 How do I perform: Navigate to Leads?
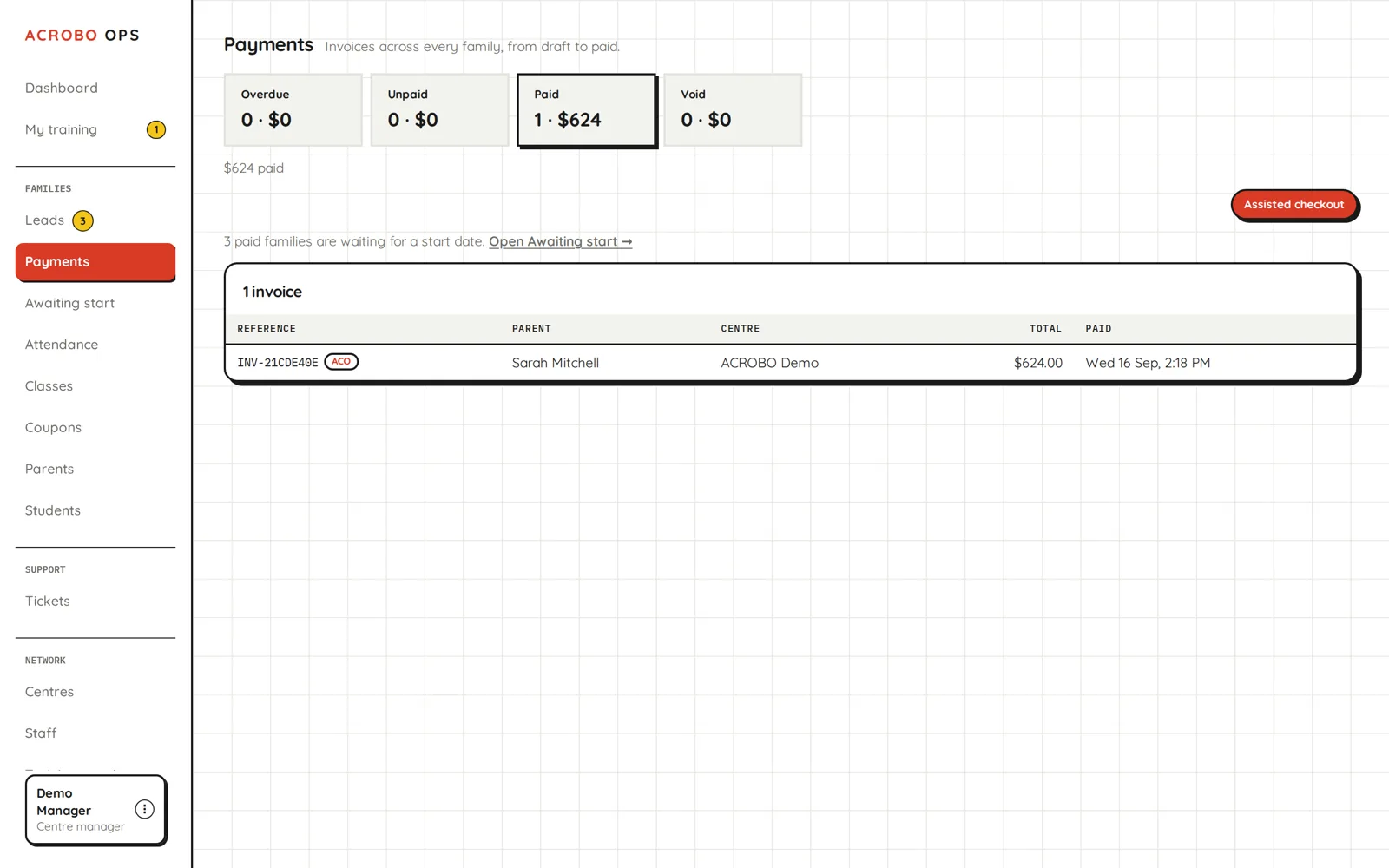coord(44,220)
